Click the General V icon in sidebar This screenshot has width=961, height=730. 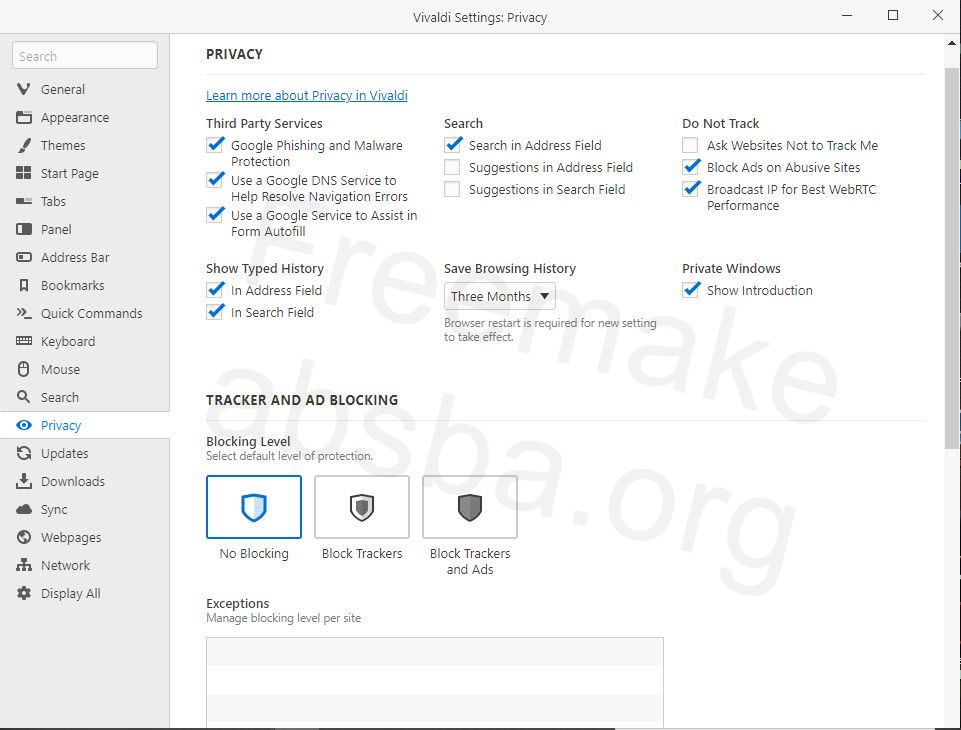pyautogui.click(x=23, y=89)
